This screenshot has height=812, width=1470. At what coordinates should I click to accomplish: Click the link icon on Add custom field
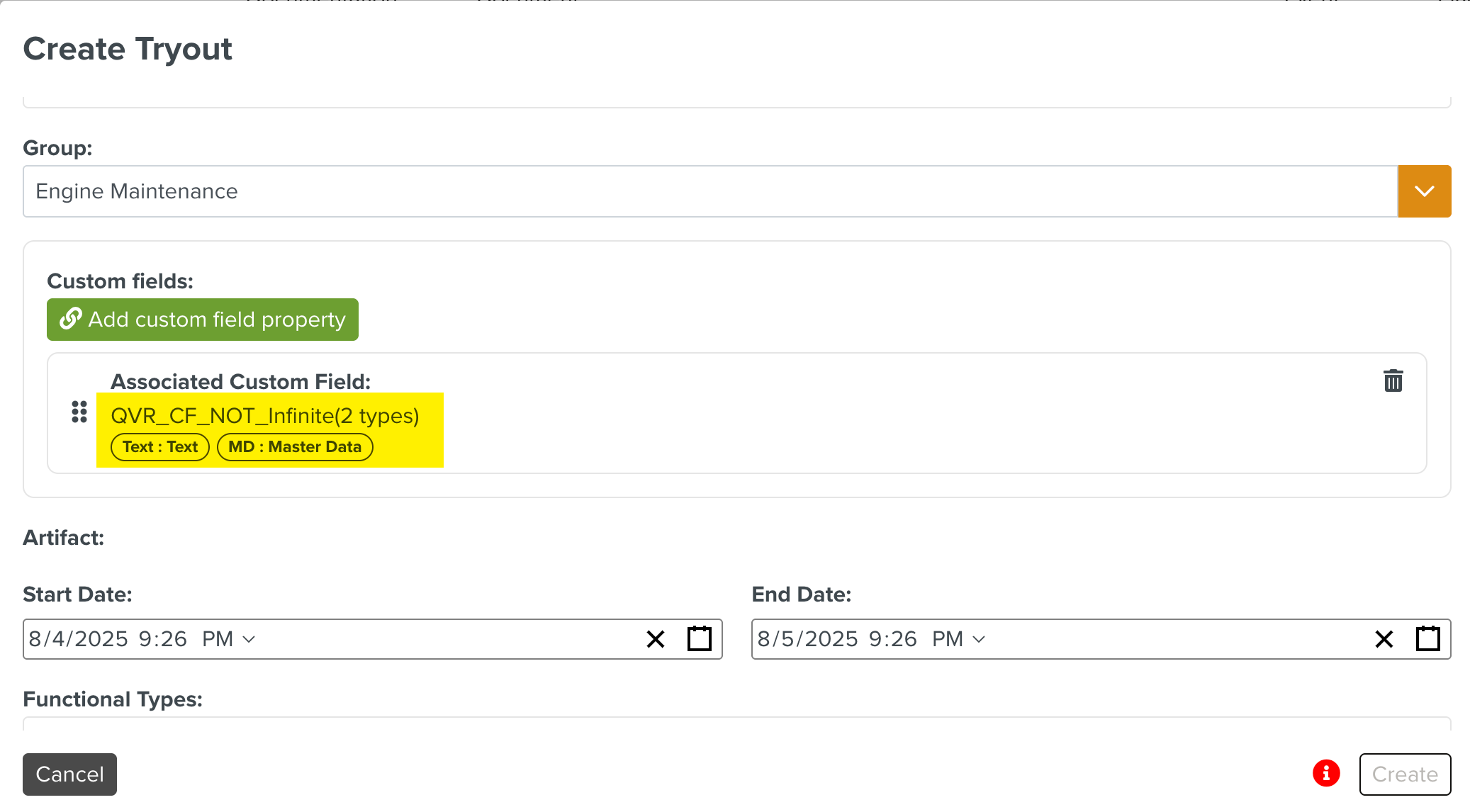pos(70,319)
